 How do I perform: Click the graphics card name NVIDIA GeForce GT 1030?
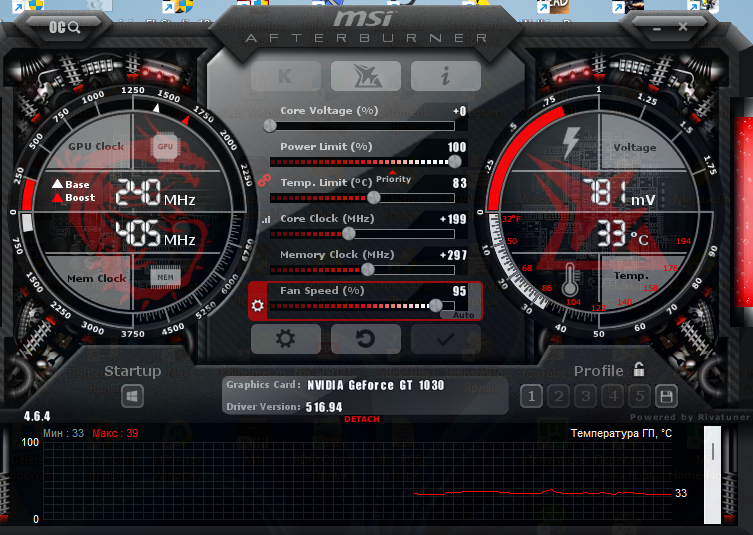coord(376,385)
